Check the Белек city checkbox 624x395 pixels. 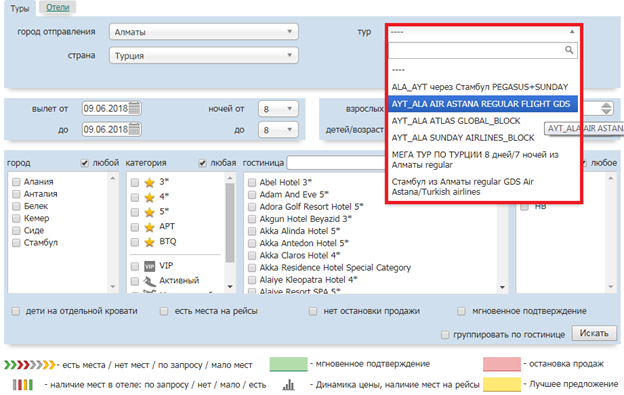click(16, 206)
